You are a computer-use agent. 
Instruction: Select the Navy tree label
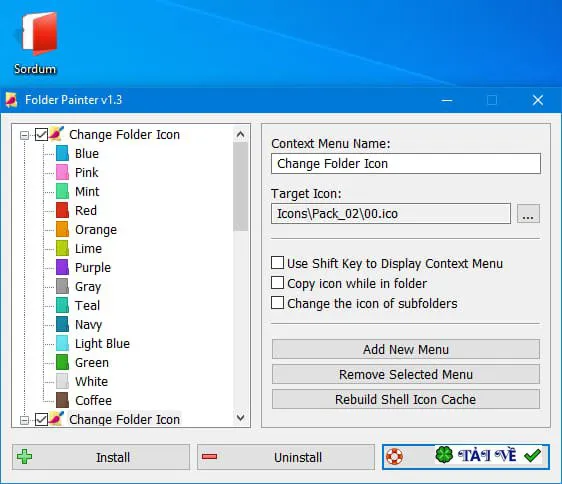89,325
